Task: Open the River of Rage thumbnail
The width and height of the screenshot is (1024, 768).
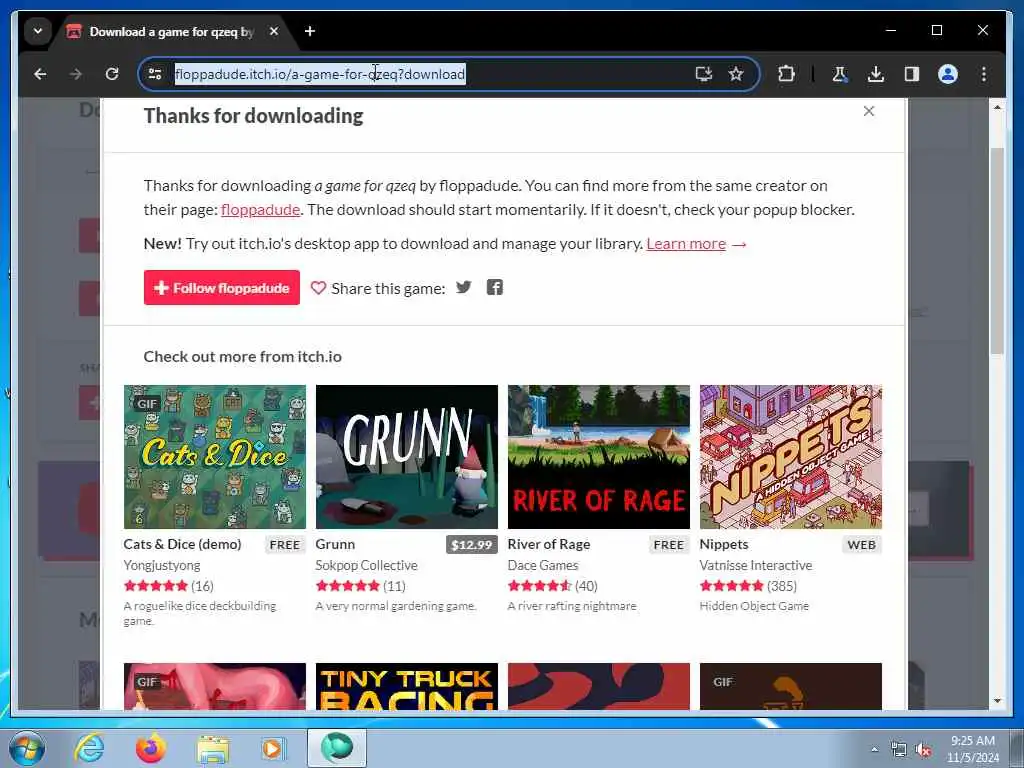Action: click(599, 456)
